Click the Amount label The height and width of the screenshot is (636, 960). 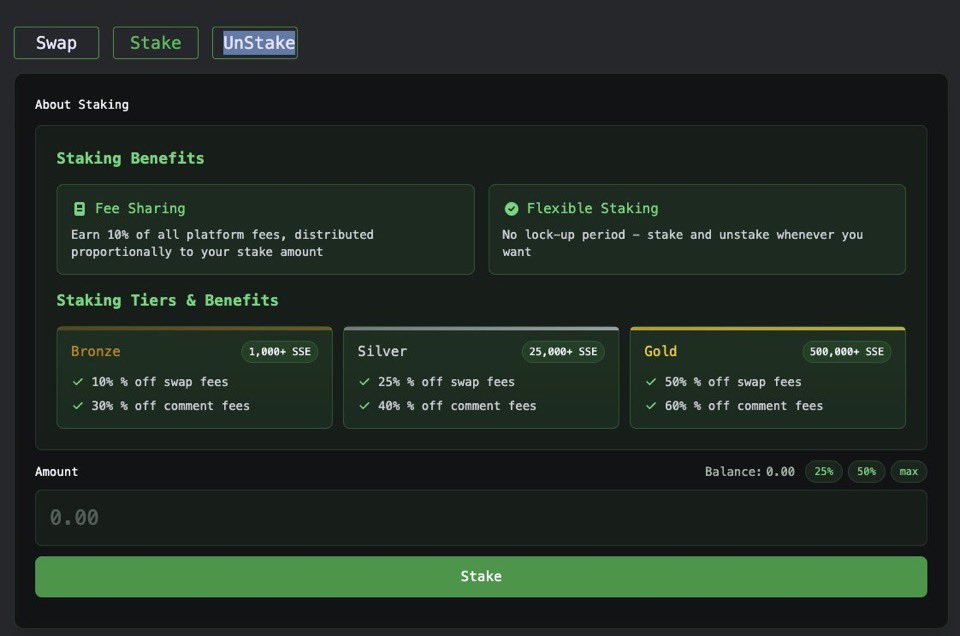[x=56, y=471]
